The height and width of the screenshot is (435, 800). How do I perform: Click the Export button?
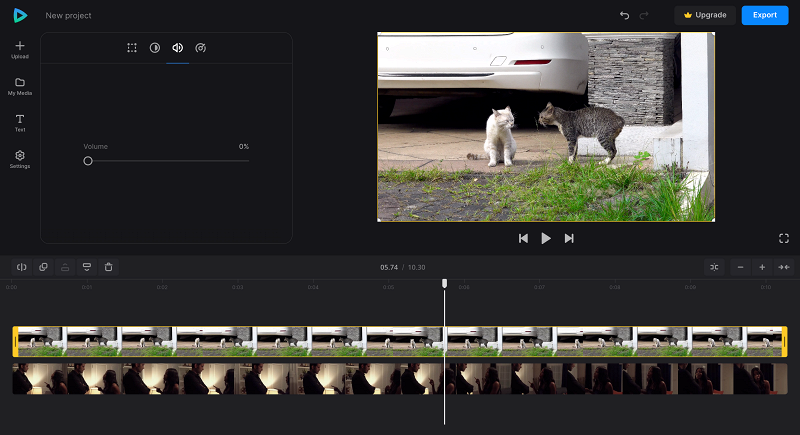tap(765, 15)
